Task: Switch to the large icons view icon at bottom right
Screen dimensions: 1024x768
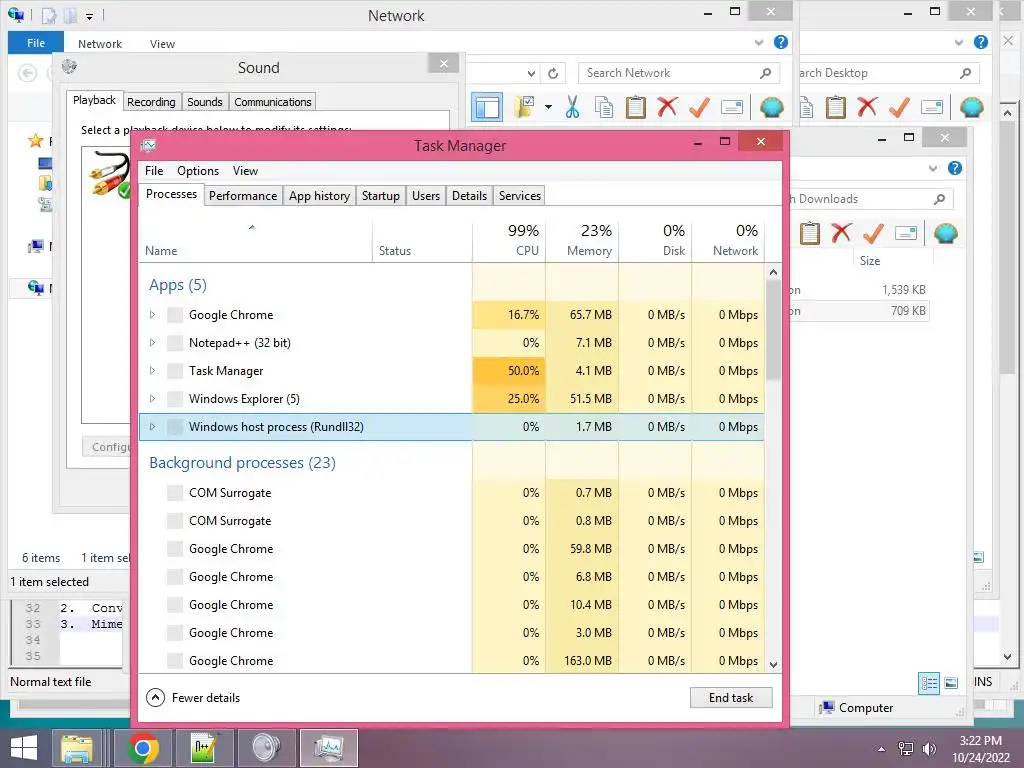Action: click(952, 684)
